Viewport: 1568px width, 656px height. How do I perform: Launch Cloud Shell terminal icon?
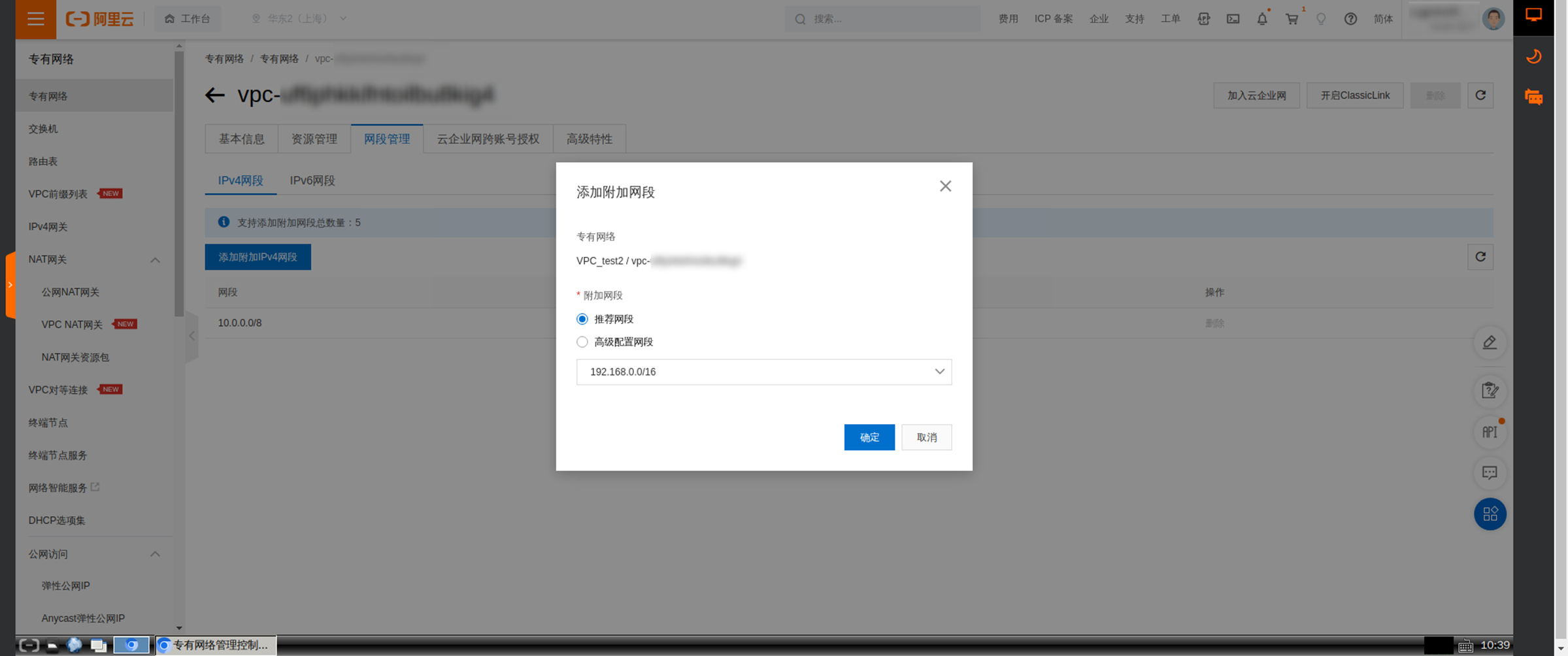coord(1233,19)
